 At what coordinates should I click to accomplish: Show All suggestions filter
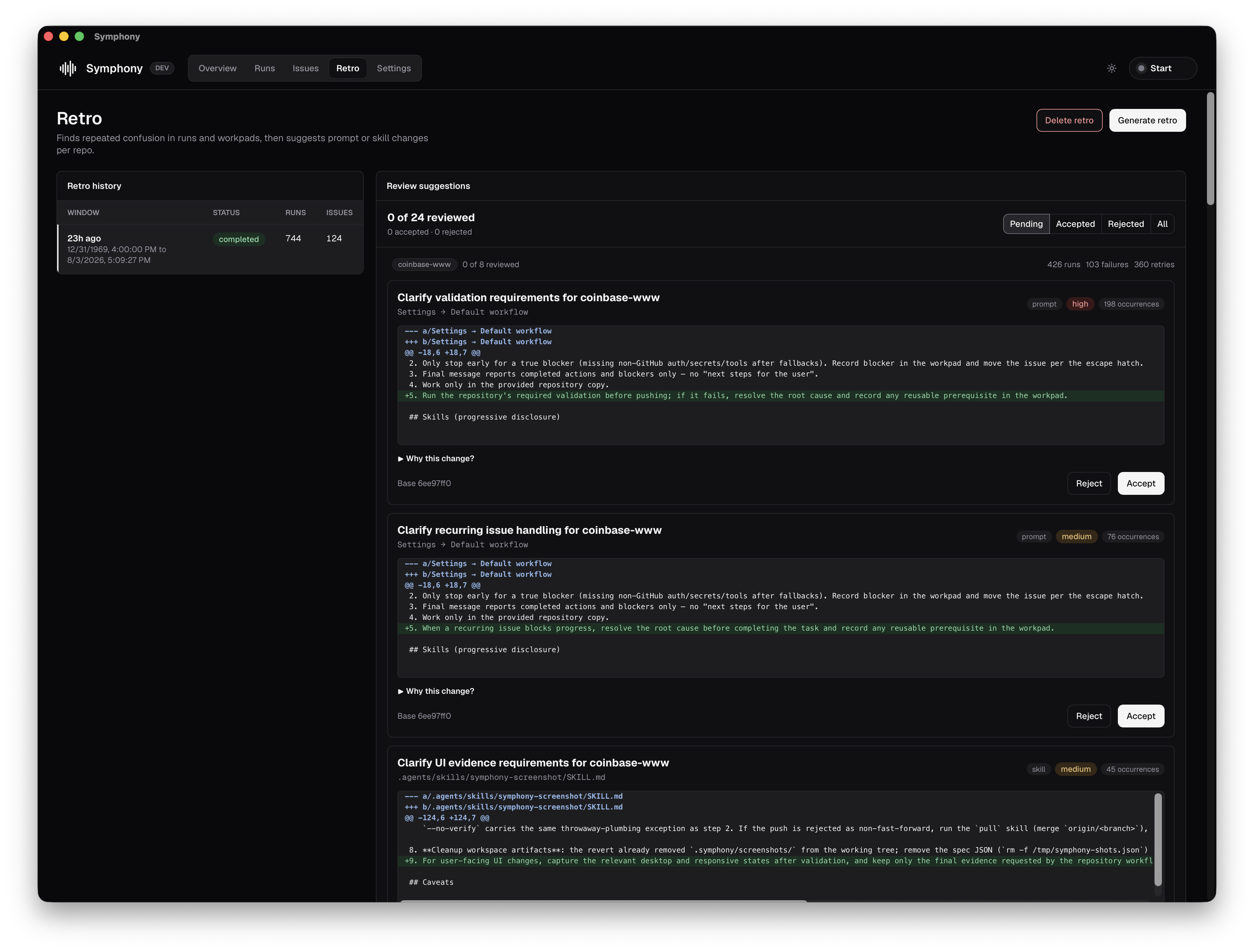(1162, 224)
